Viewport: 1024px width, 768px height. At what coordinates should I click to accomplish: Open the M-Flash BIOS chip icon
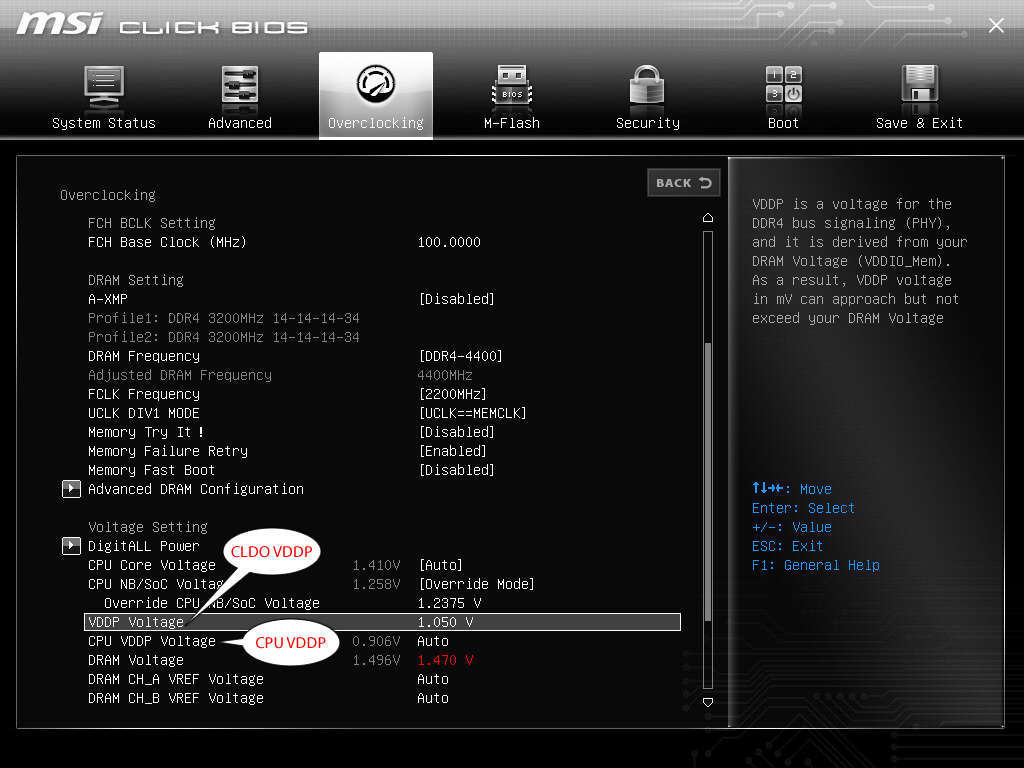[x=512, y=86]
